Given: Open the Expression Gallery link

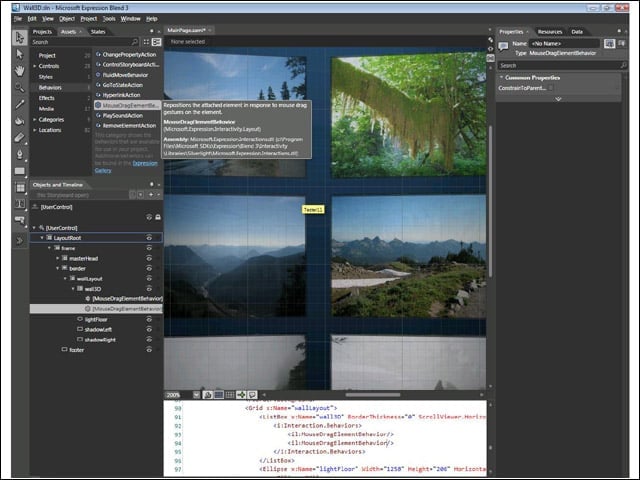Looking at the screenshot, I should click(x=126, y=167).
